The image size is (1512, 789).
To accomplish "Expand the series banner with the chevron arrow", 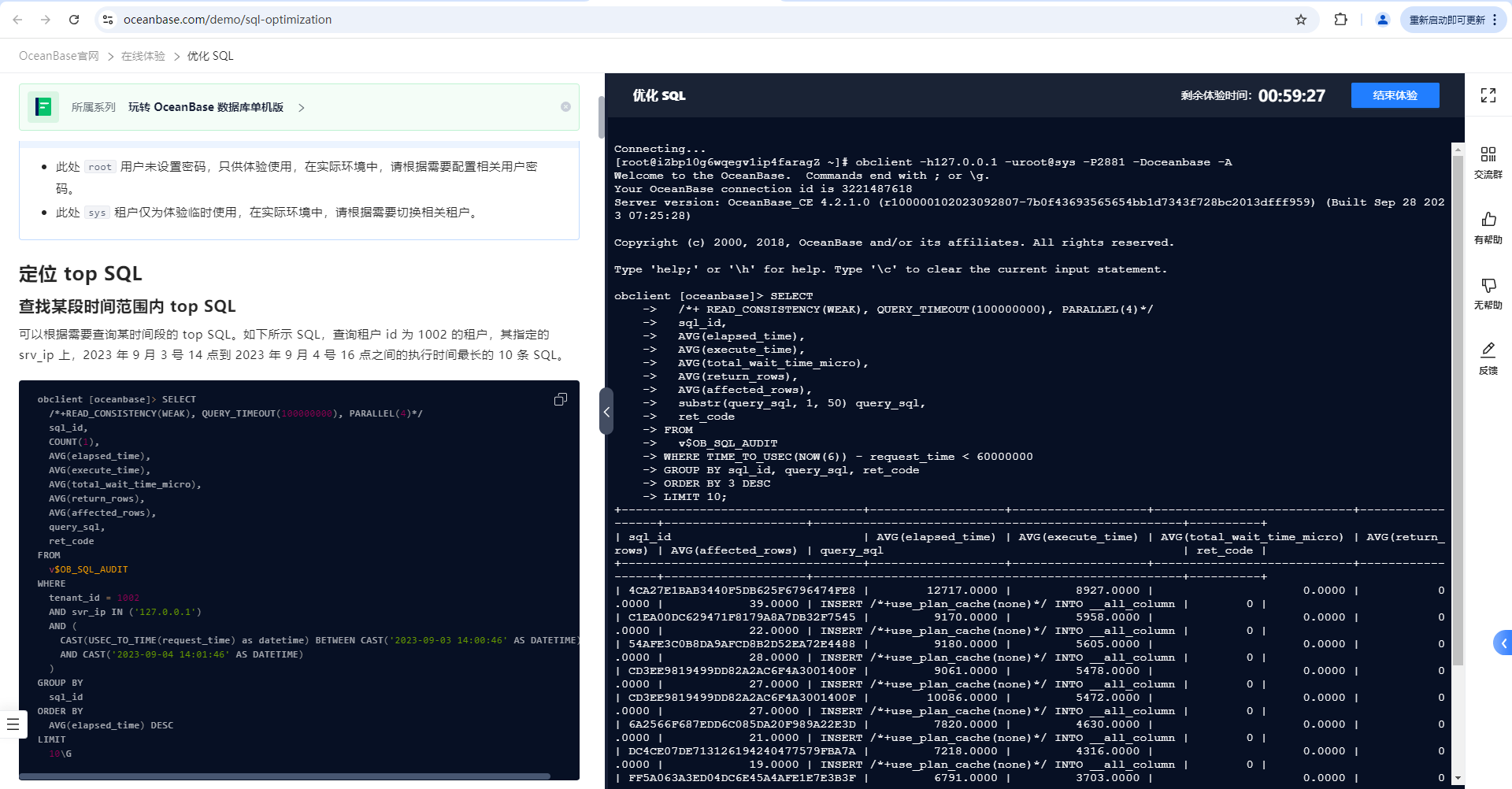I will coord(302,107).
